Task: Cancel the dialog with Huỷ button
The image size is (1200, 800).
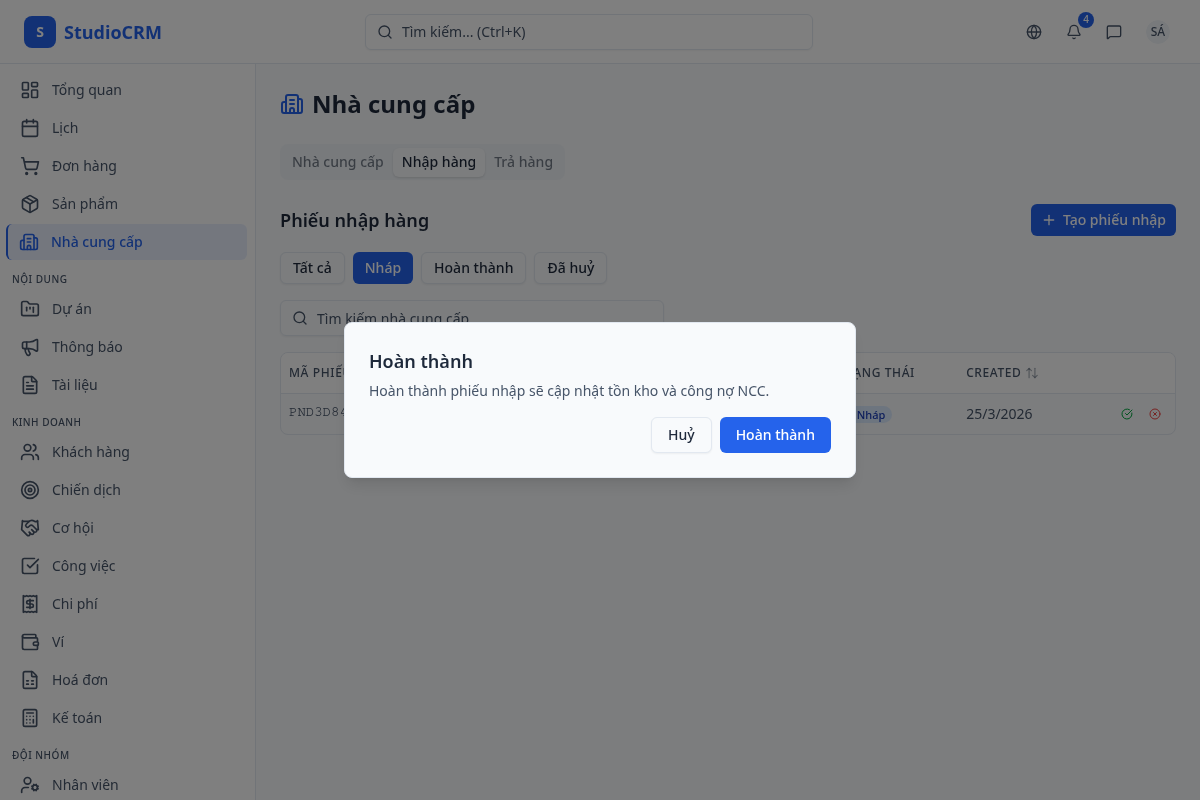Action: coord(681,435)
